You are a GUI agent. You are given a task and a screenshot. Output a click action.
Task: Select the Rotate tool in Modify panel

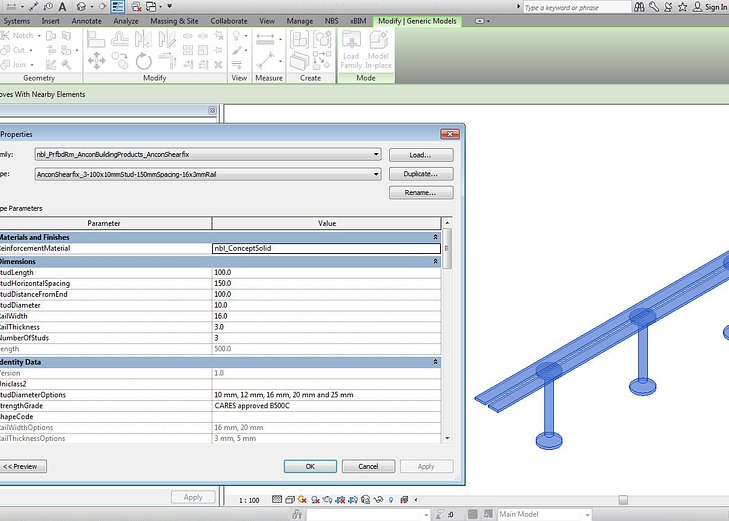click(142, 60)
